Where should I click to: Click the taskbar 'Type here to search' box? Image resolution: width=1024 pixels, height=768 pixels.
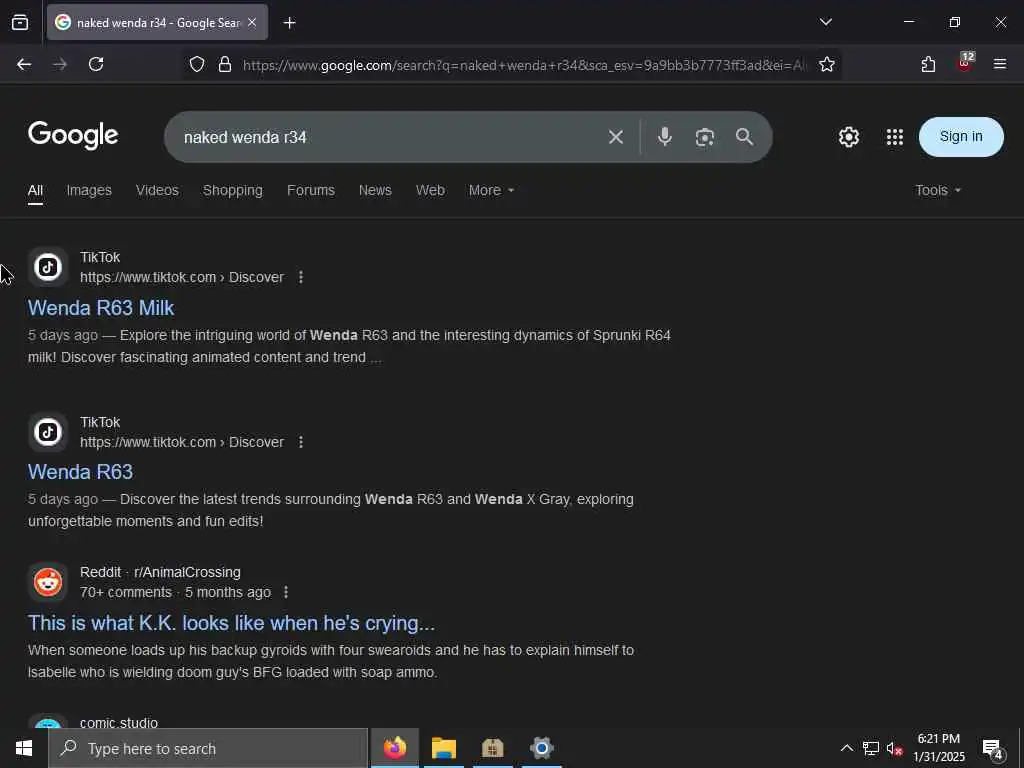point(208,748)
